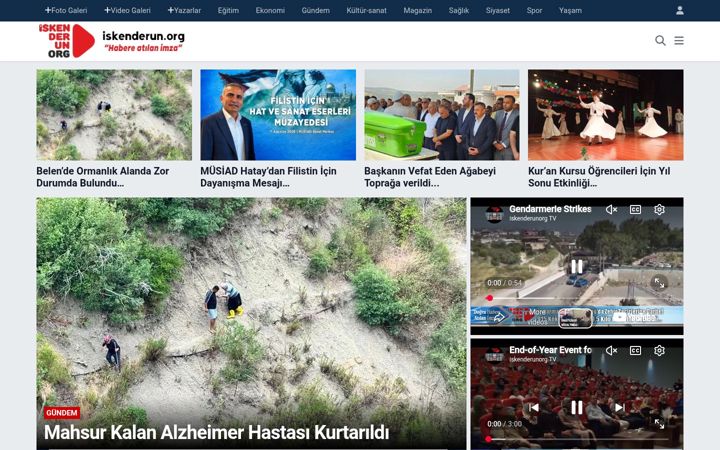Open the Siyaset category
This screenshot has width=720, height=450.
498,10
